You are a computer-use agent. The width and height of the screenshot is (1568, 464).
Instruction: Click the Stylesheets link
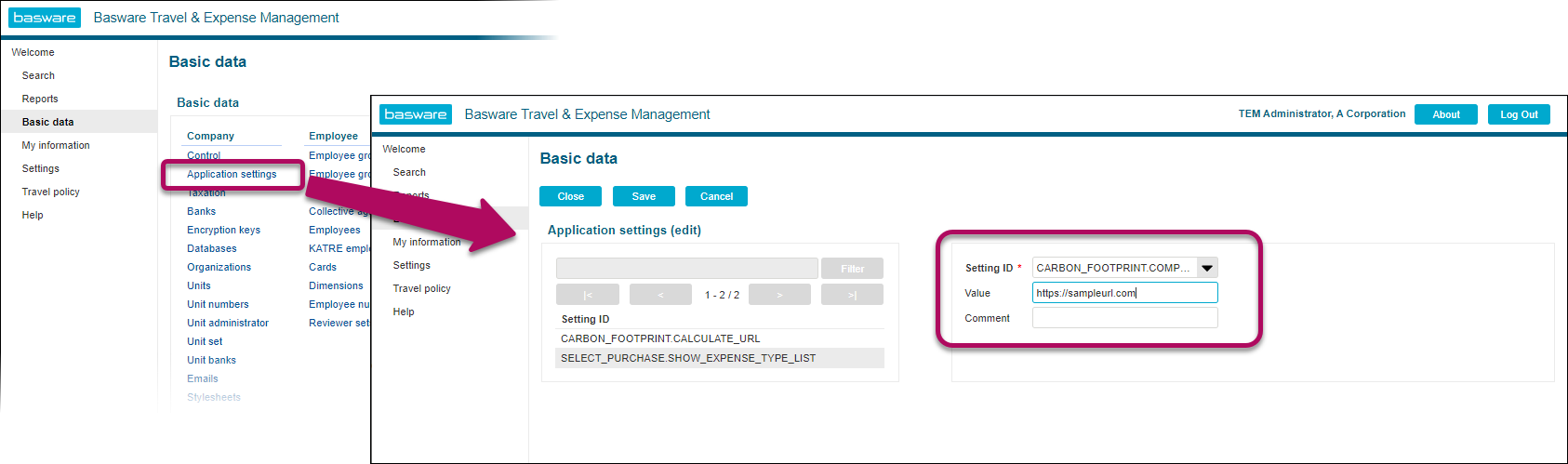click(214, 397)
